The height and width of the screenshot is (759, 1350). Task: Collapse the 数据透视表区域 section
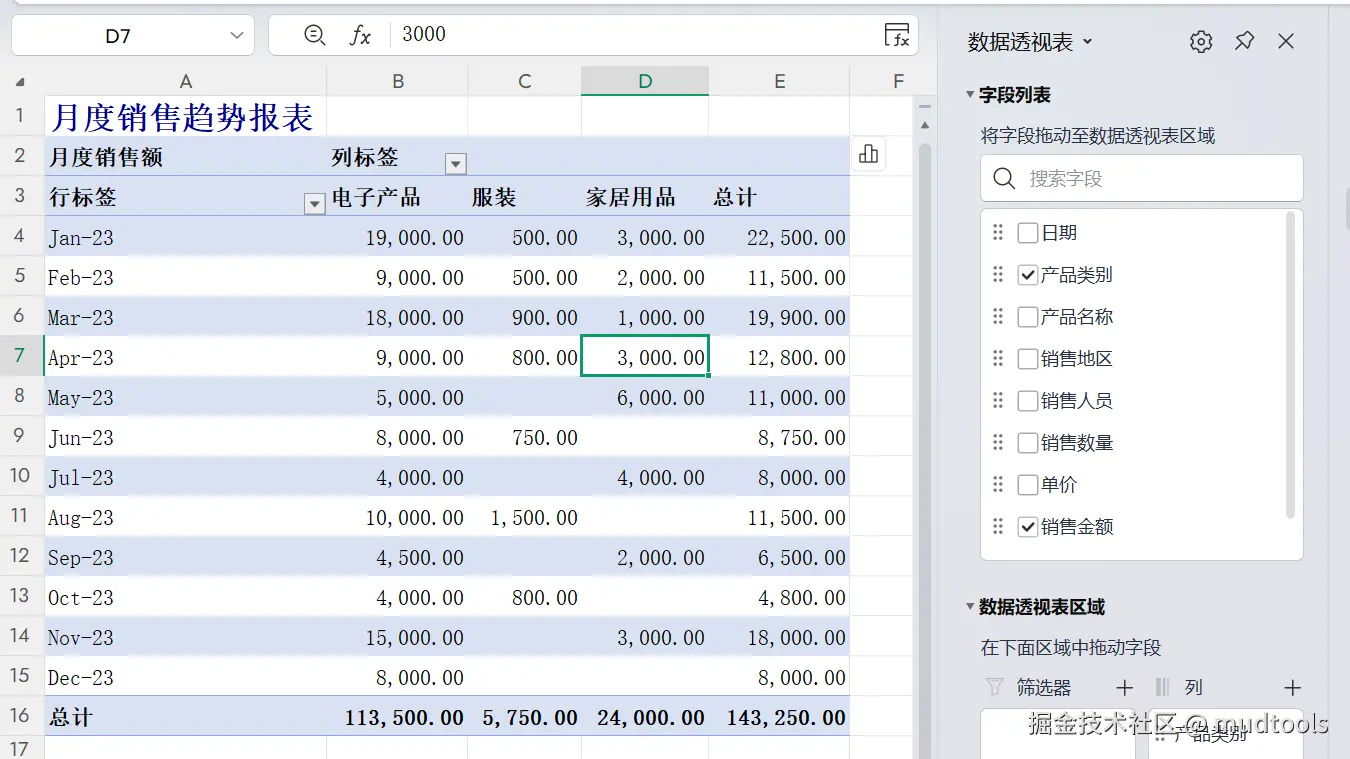tap(970, 607)
